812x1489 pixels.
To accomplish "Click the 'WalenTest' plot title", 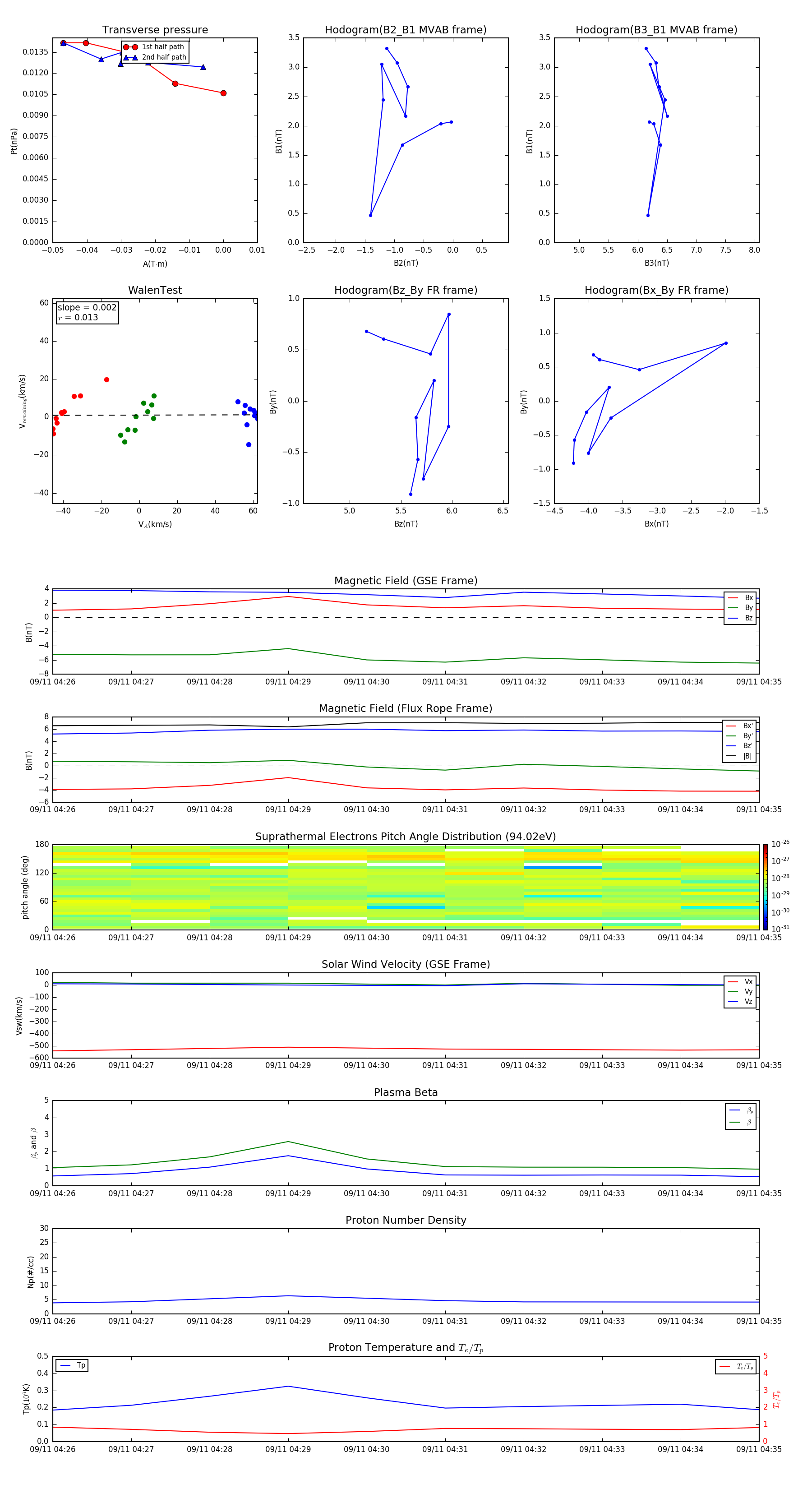I will pyautogui.click(x=155, y=290).
